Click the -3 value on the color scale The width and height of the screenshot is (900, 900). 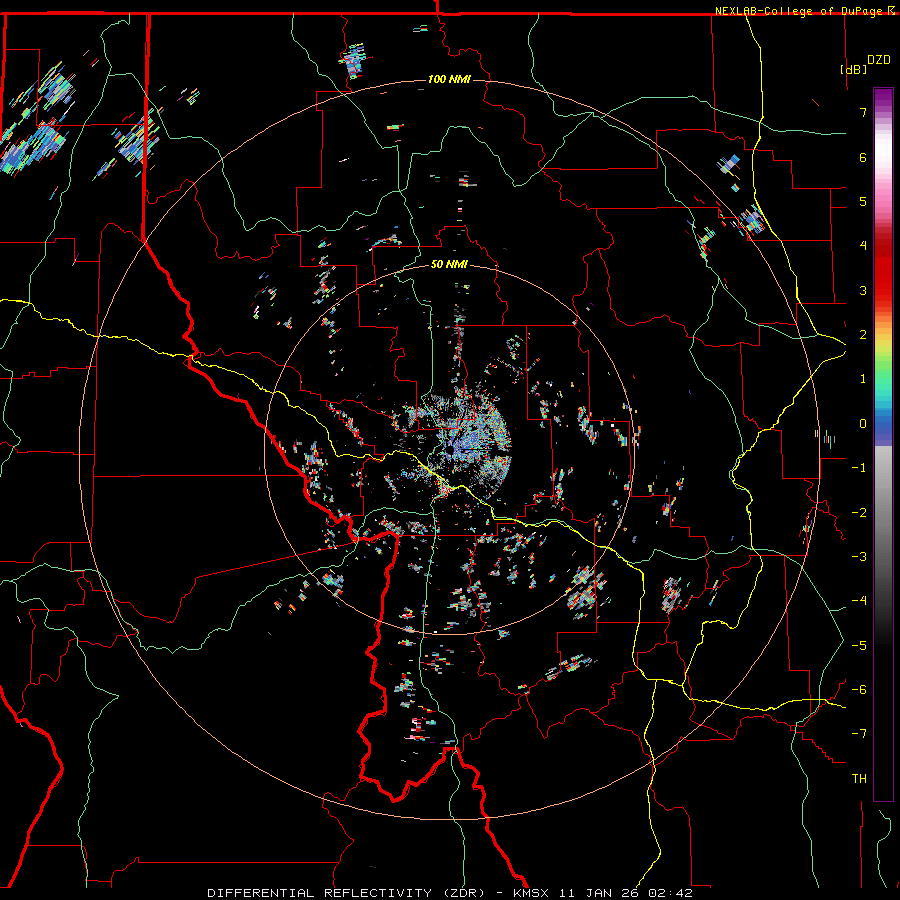(x=859, y=557)
